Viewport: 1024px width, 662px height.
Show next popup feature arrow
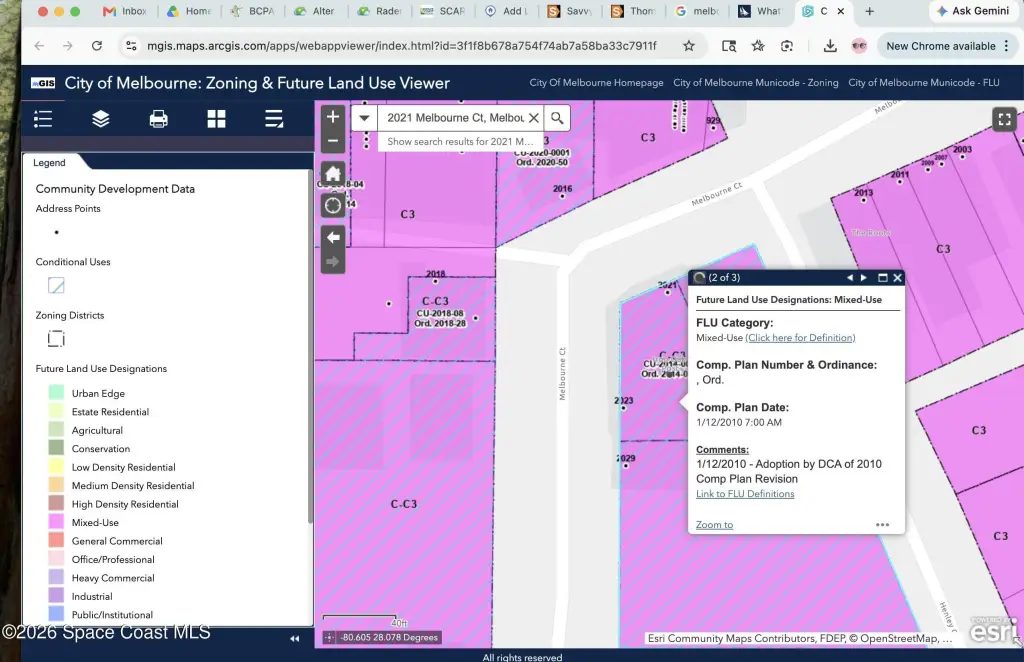pos(864,277)
